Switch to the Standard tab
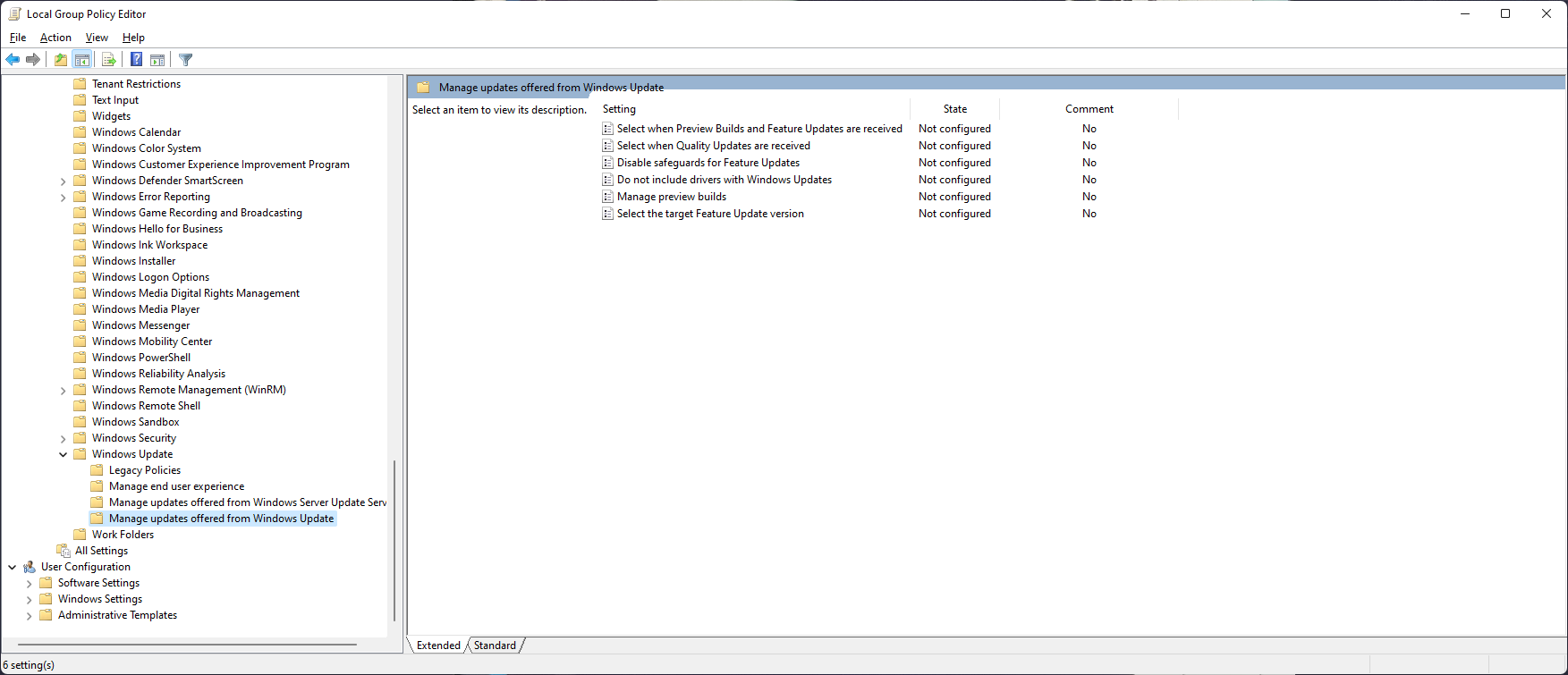1568x675 pixels. pos(495,645)
